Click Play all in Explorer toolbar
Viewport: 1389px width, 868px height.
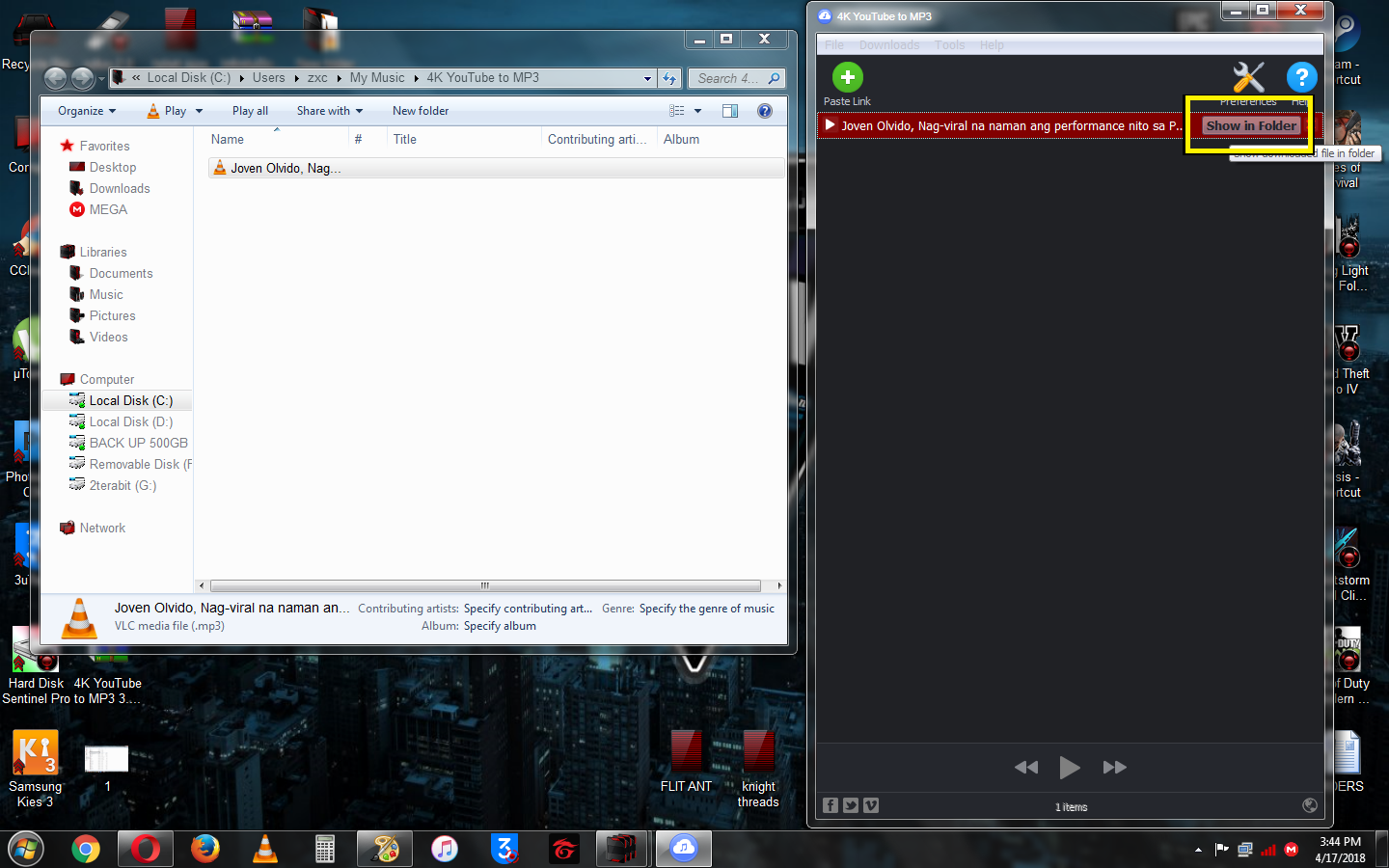point(250,111)
